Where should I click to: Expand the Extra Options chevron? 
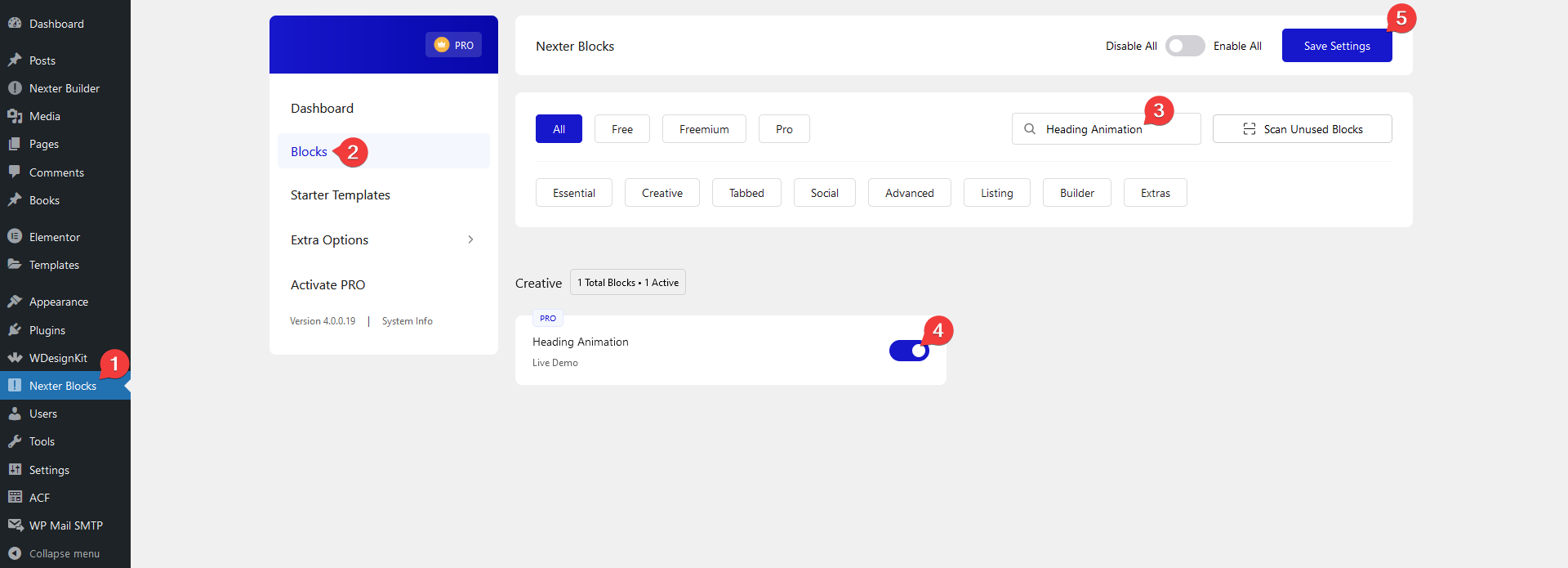(470, 239)
